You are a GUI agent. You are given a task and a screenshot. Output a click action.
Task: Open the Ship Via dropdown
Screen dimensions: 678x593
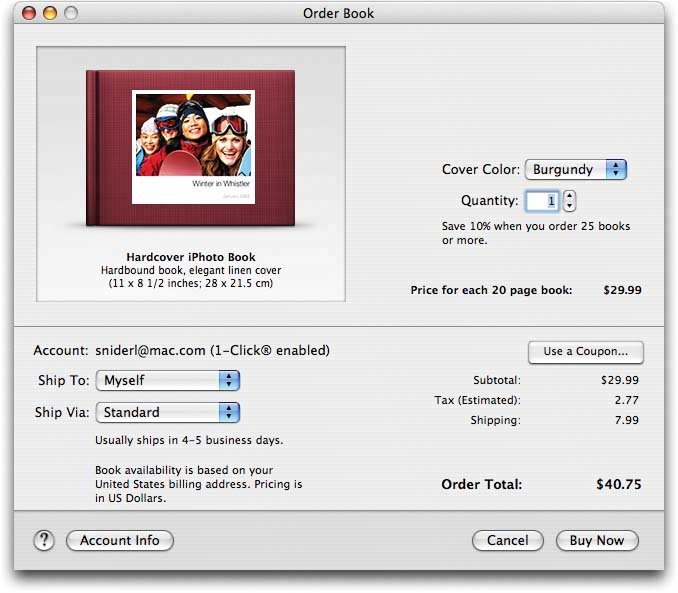[x=168, y=412]
